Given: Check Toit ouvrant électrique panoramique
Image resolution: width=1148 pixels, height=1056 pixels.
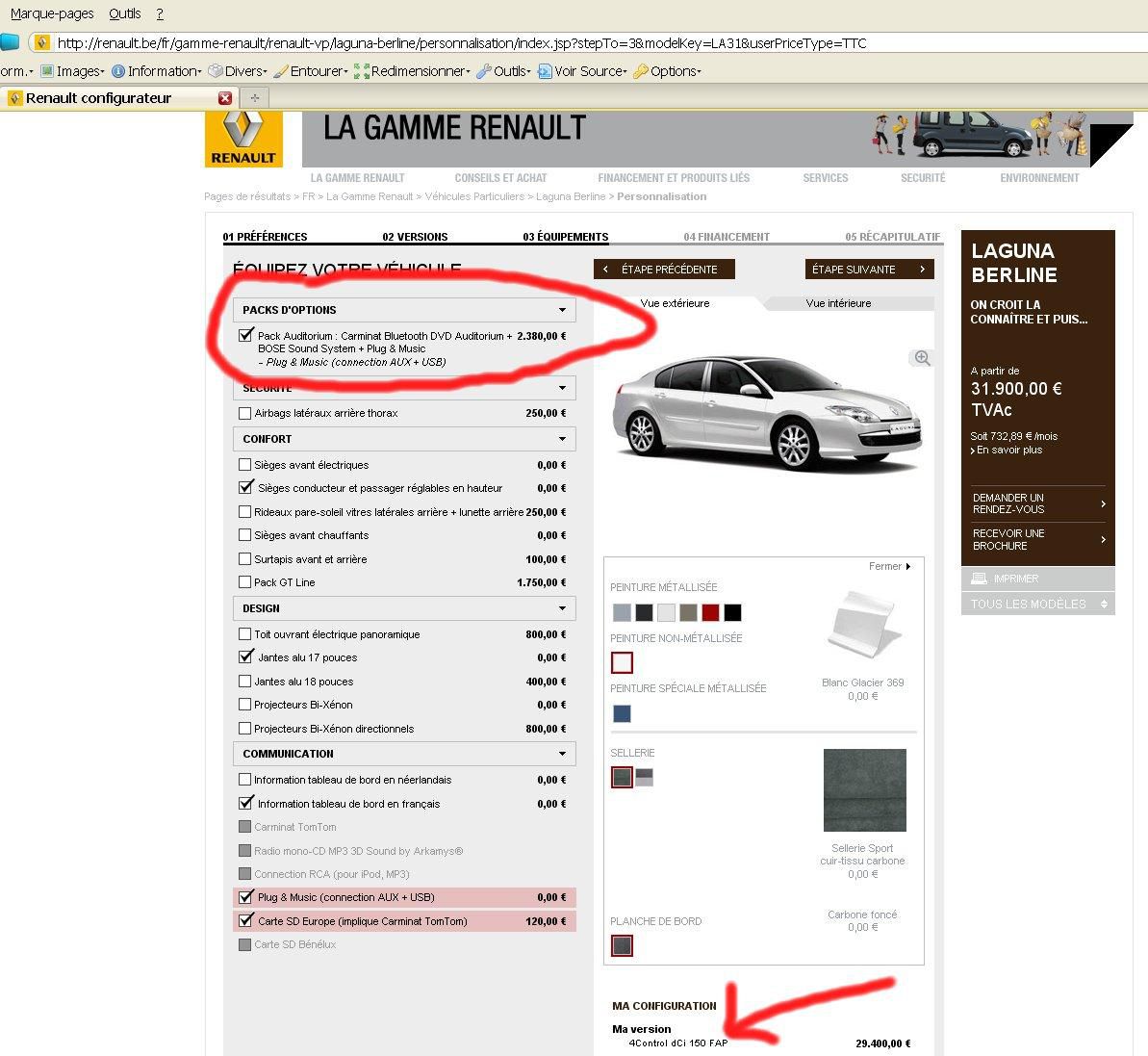Looking at the screenshot, I should point(245,634).
